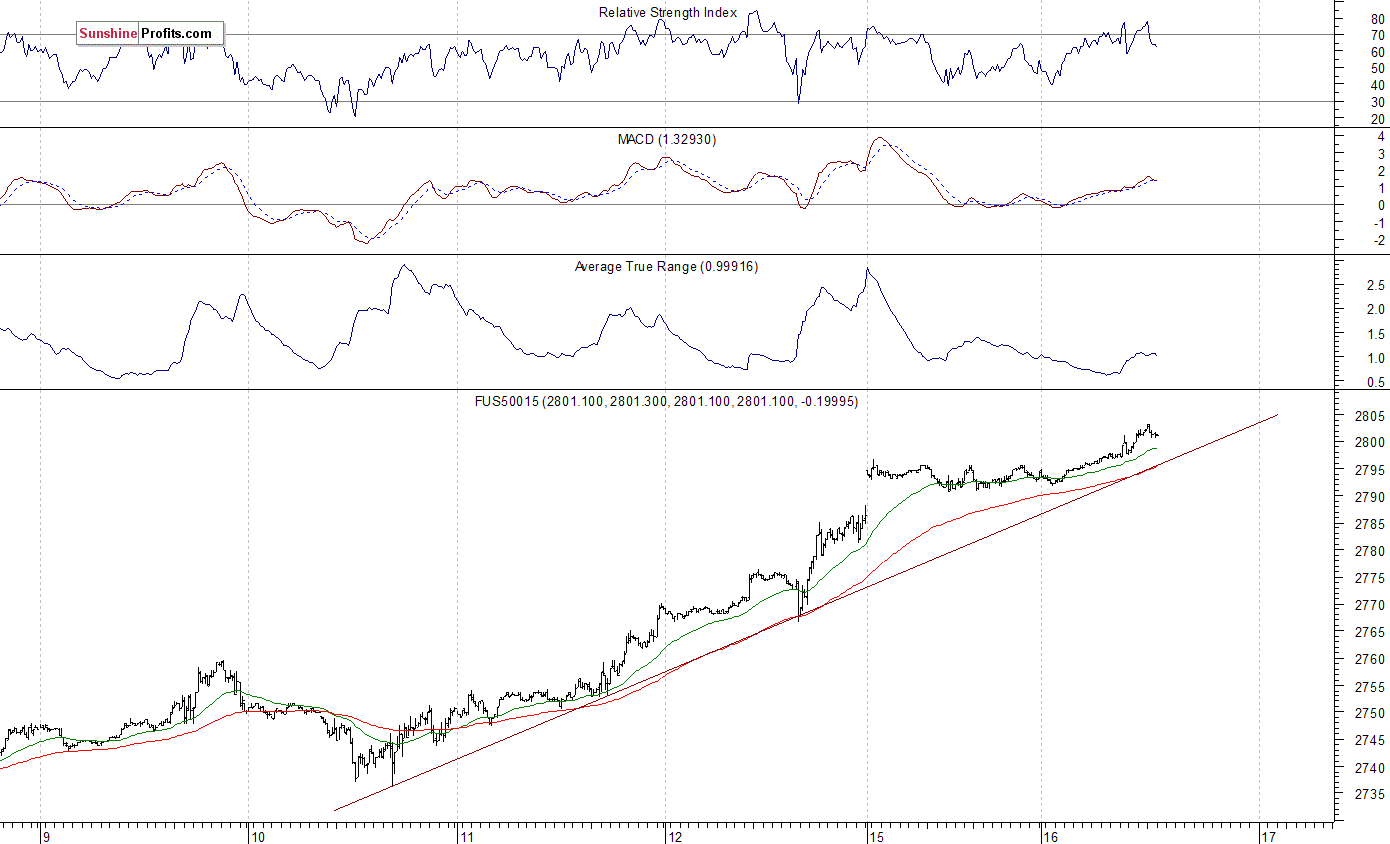Click the 2750 price axis label
The image size is (1390, 844).
click(x=1369, y=714)
